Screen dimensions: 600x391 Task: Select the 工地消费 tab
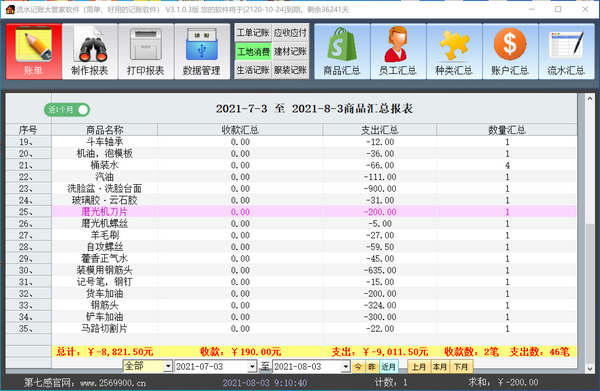253,52
